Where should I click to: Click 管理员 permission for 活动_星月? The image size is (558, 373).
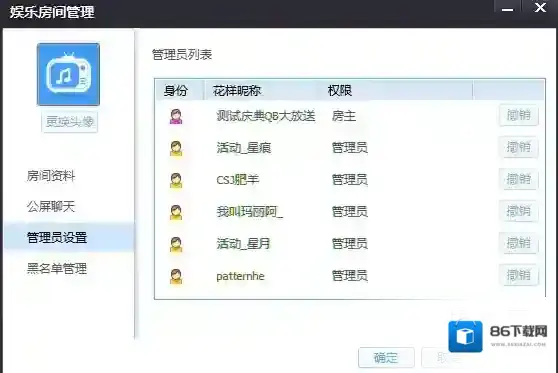[x=350, y=244]
